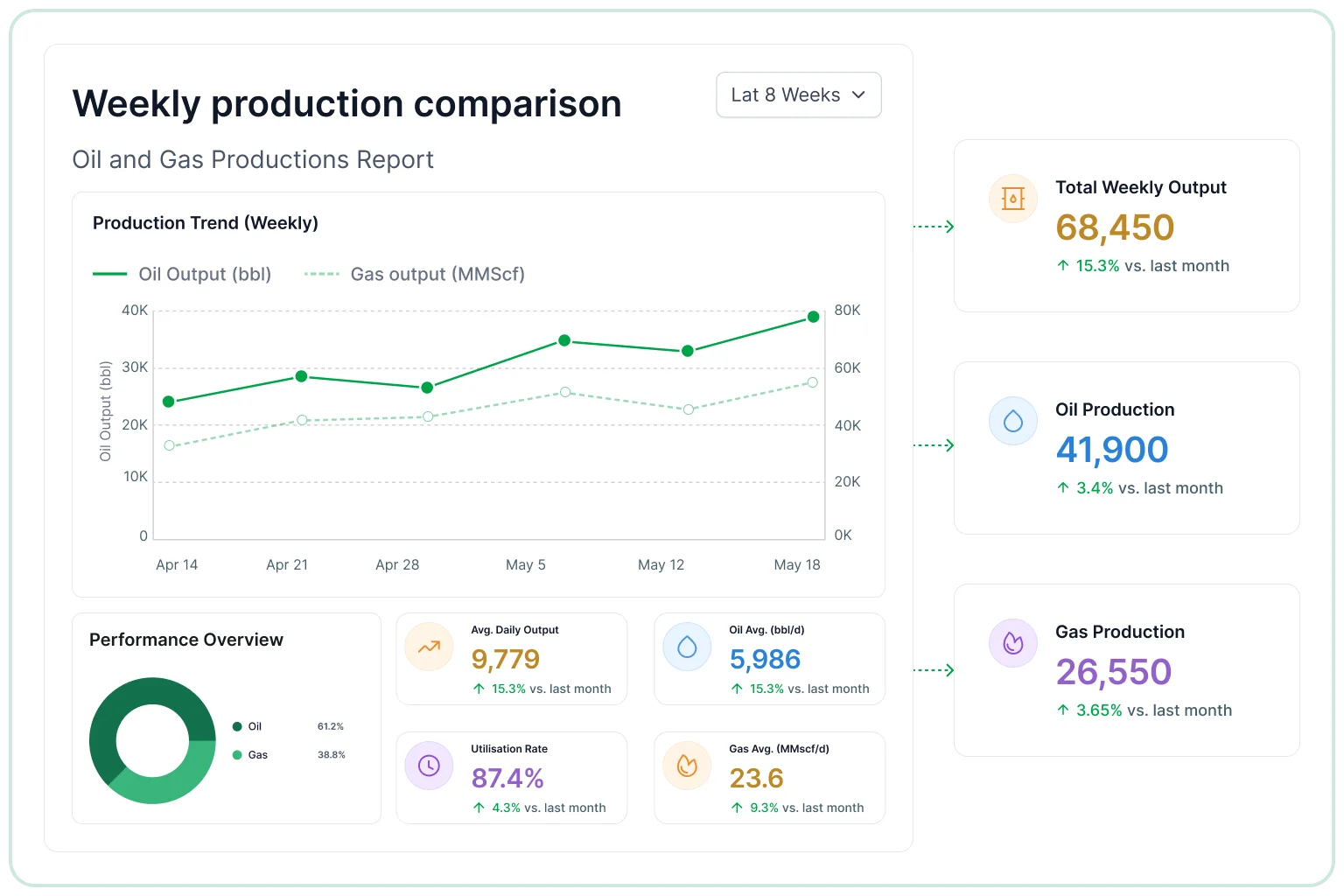Click the up arrow under the 5,986 value
This screenshot has width=1344, height=896.
(x=737, y=689)
